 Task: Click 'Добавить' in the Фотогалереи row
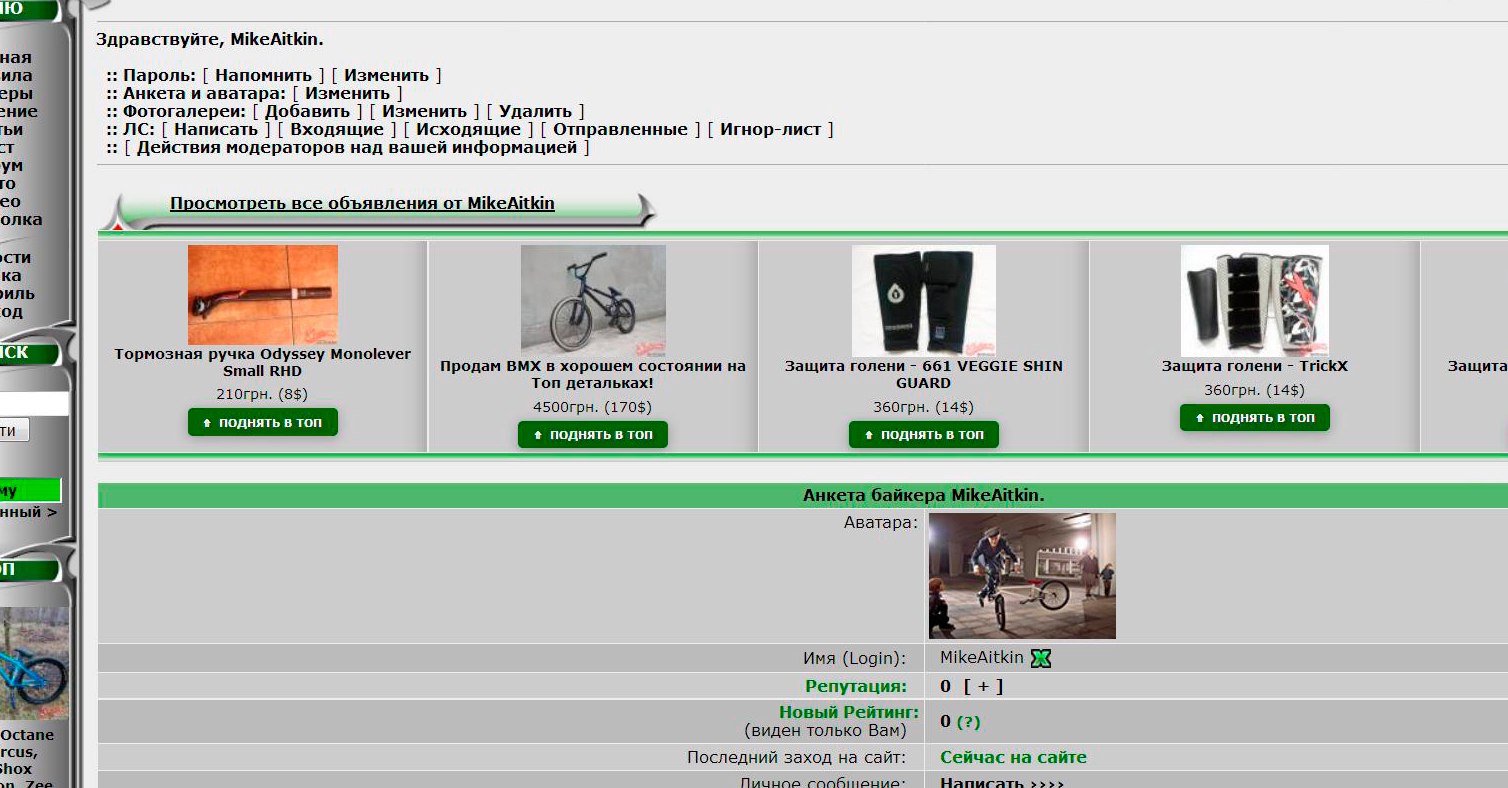click(307, 111)
